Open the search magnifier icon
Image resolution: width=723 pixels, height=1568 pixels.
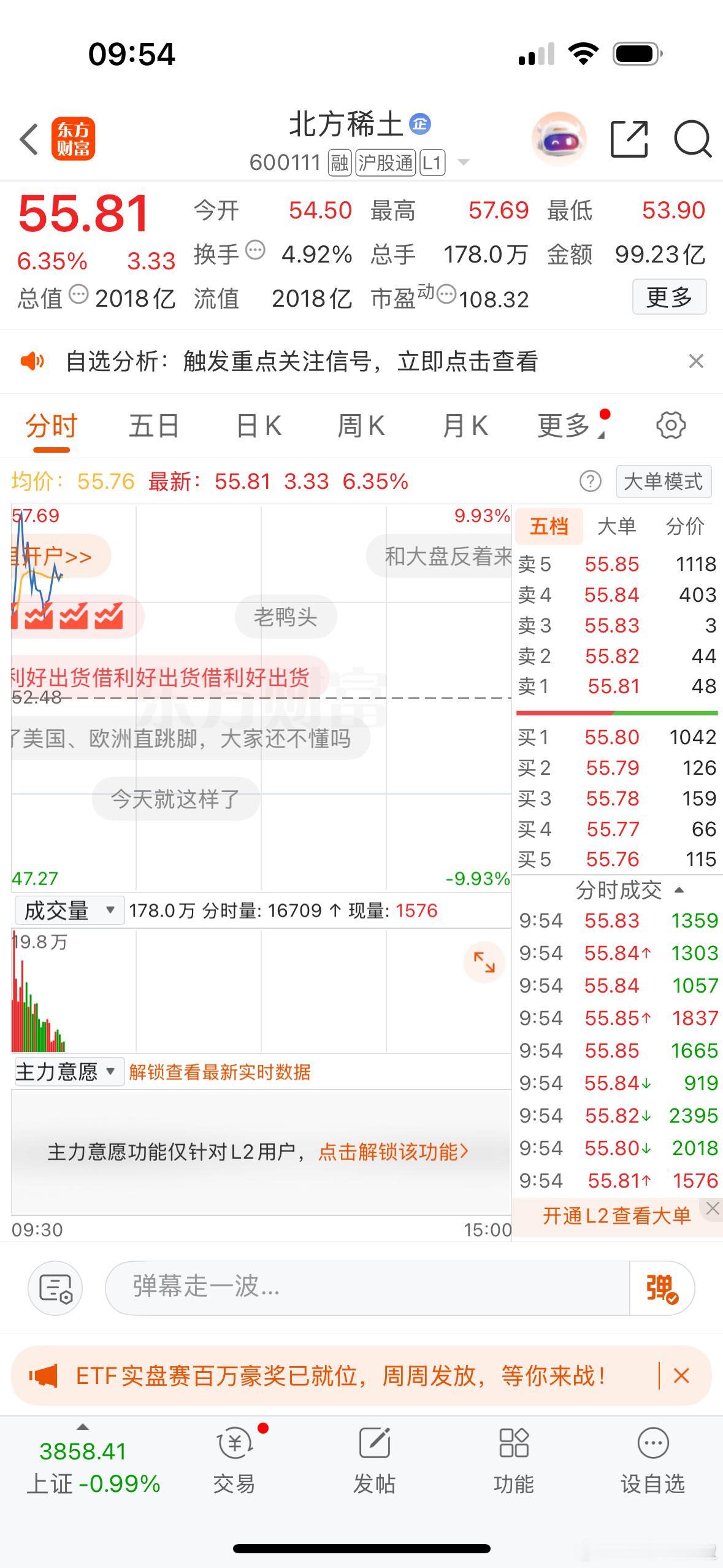click(x=692, y=139)
